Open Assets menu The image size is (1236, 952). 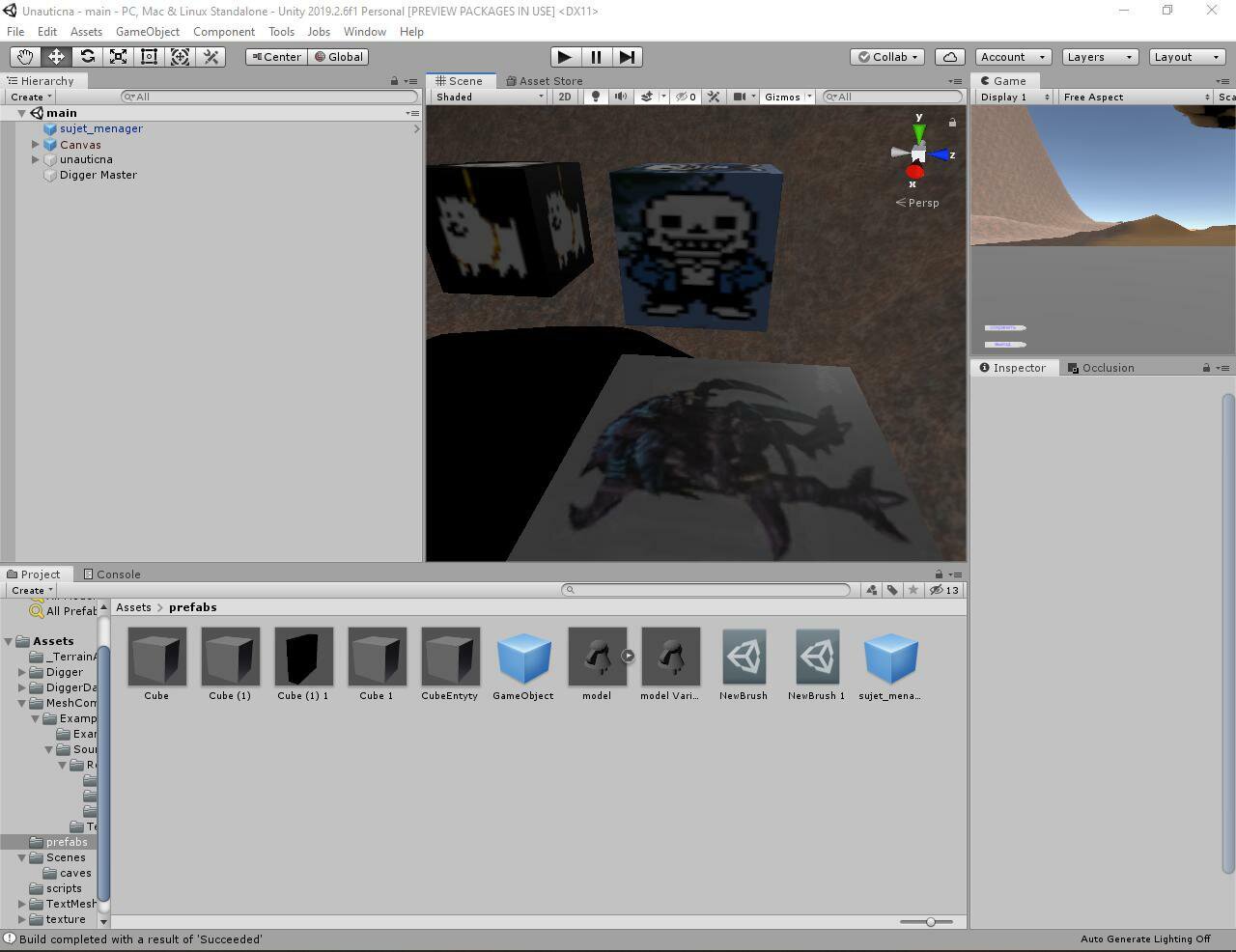(x=86, y=32)
